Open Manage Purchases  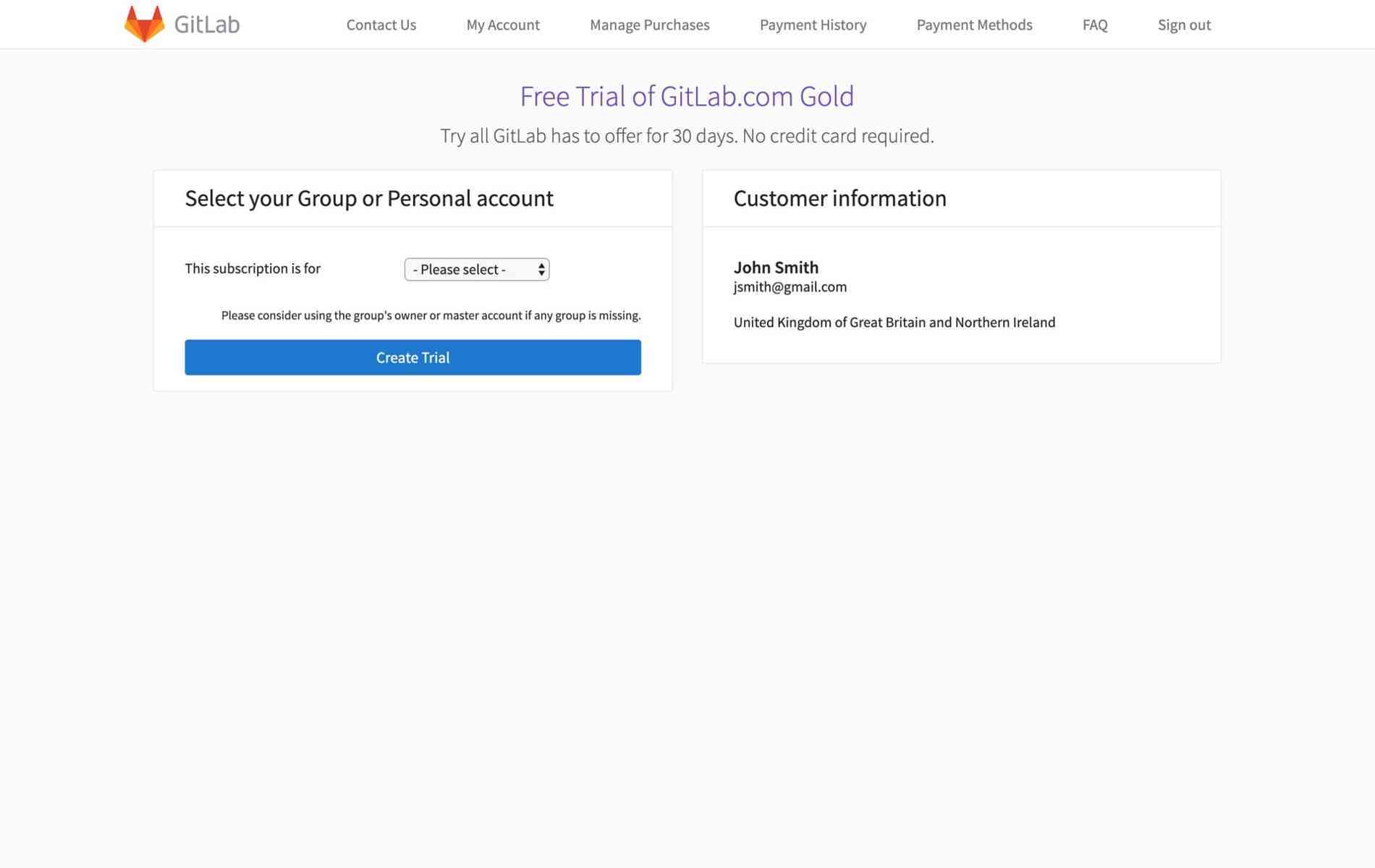pyautogui.click(x=649, y=24)
